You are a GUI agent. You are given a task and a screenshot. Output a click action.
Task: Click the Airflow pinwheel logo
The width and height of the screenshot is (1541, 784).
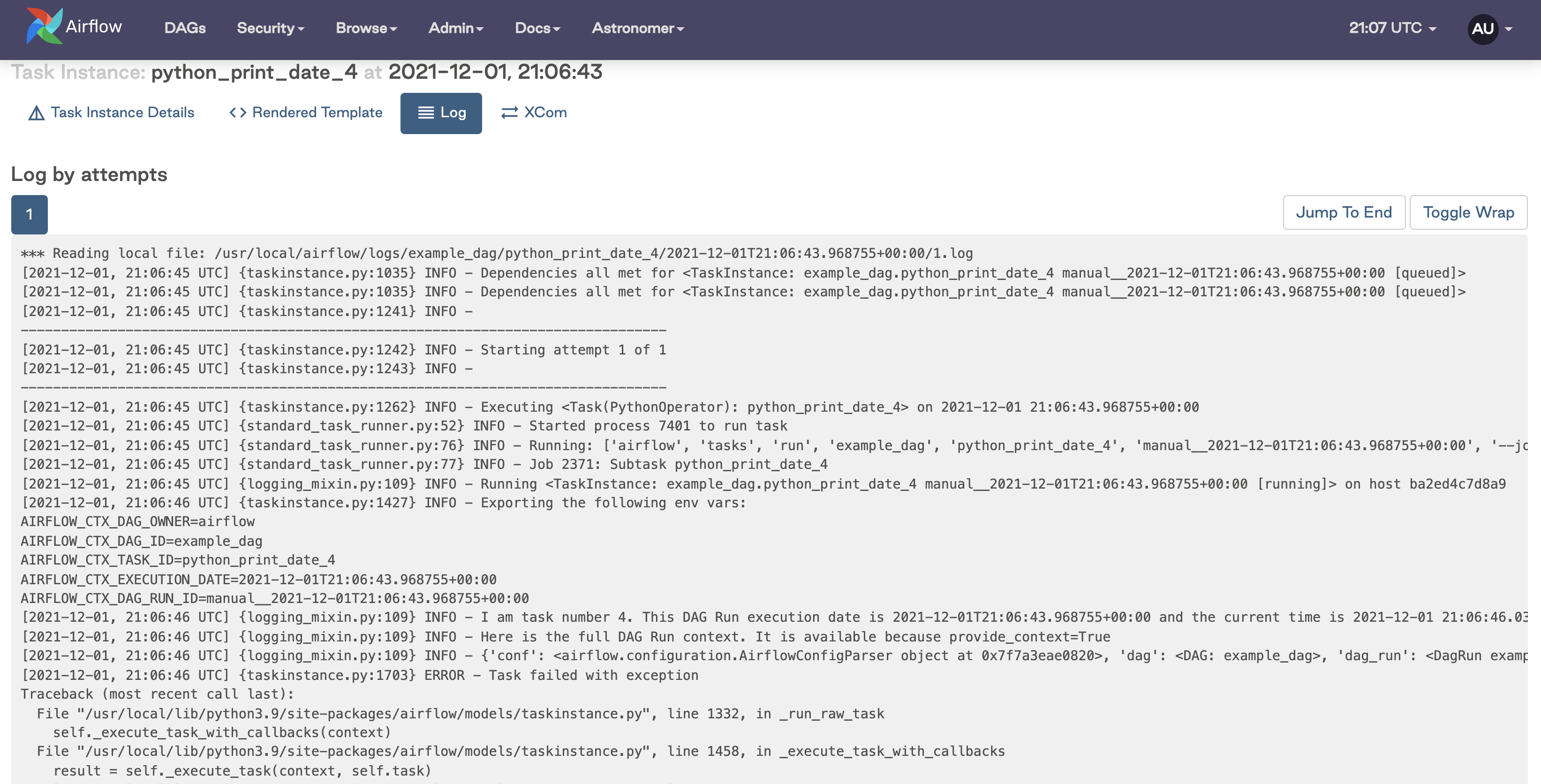(44, 26)
